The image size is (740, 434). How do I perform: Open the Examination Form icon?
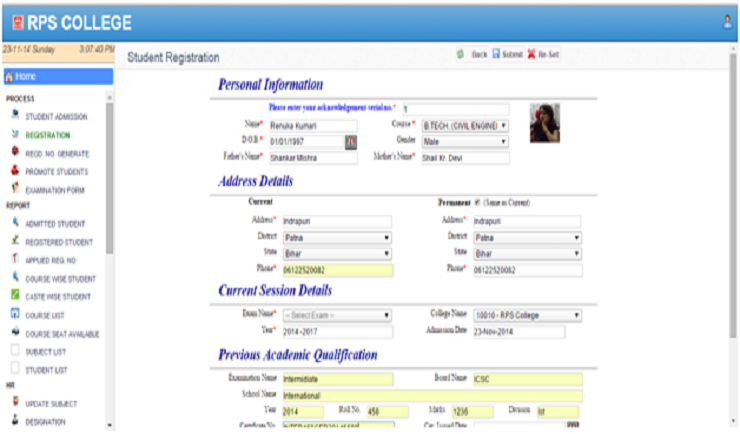click(15, 188)
